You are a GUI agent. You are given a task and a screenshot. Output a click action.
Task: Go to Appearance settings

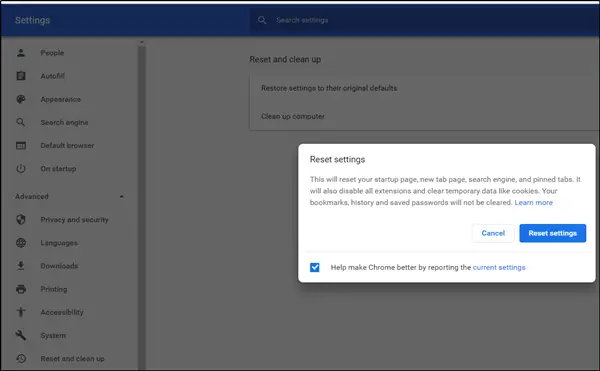[60, 99]
